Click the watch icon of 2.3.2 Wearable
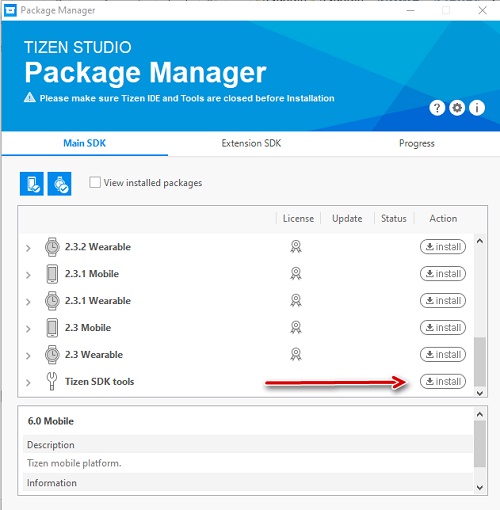Image resolution: width=500 pixels, height=510 pixels. pyautogui.click(x=52, y=247)
